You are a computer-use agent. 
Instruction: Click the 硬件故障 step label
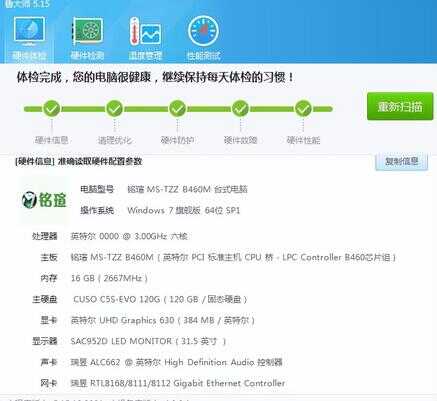(x=240, y=140)
